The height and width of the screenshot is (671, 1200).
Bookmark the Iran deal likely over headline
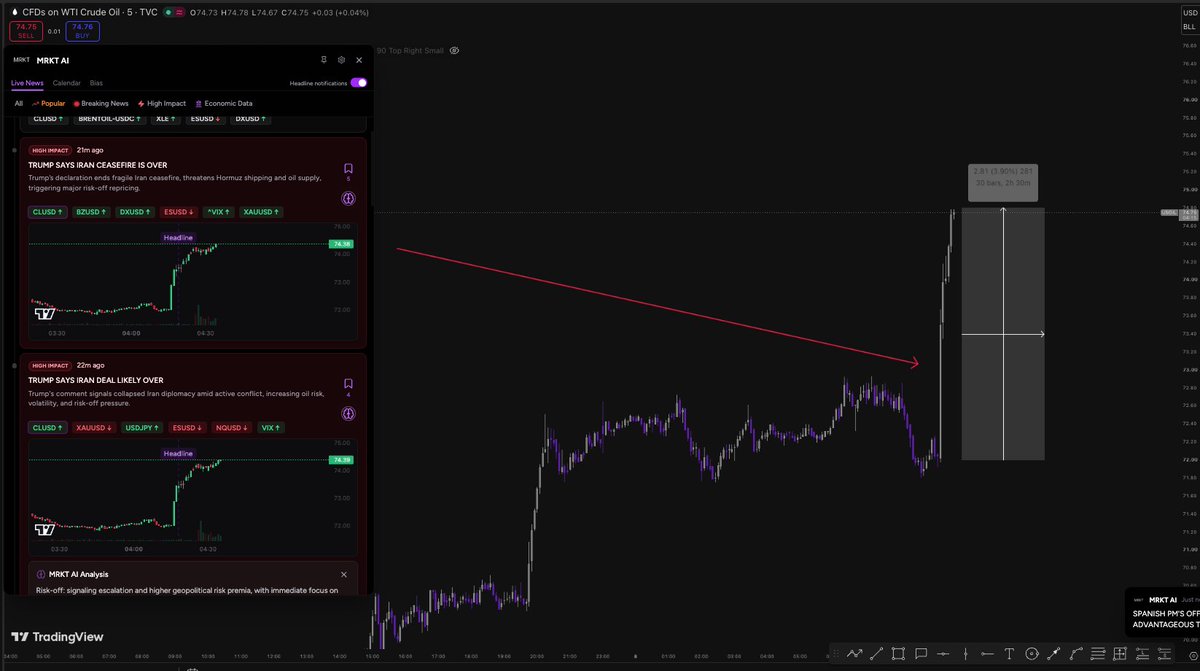coord(348,383)
